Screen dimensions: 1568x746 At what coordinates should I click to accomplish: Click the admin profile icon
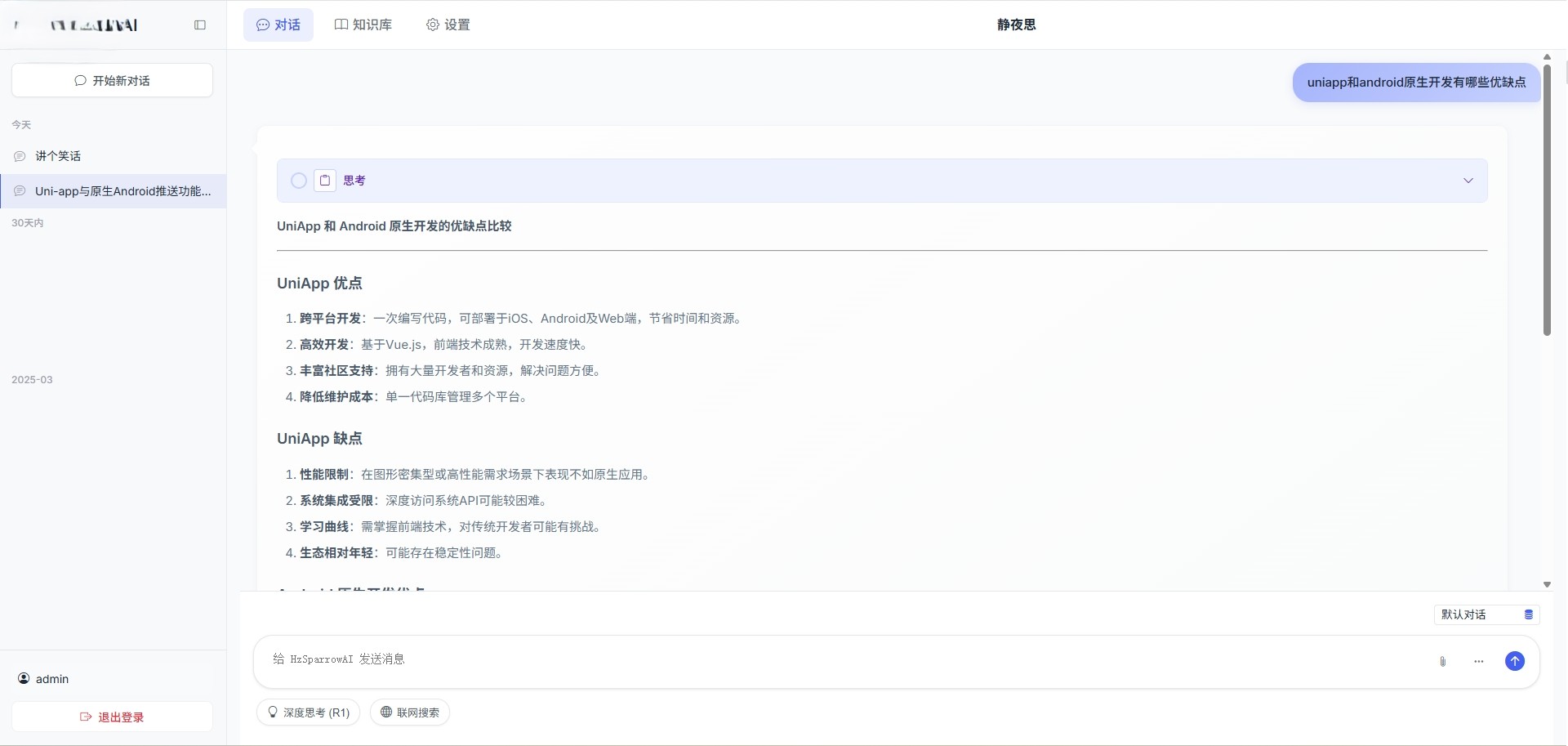[24, 679]
